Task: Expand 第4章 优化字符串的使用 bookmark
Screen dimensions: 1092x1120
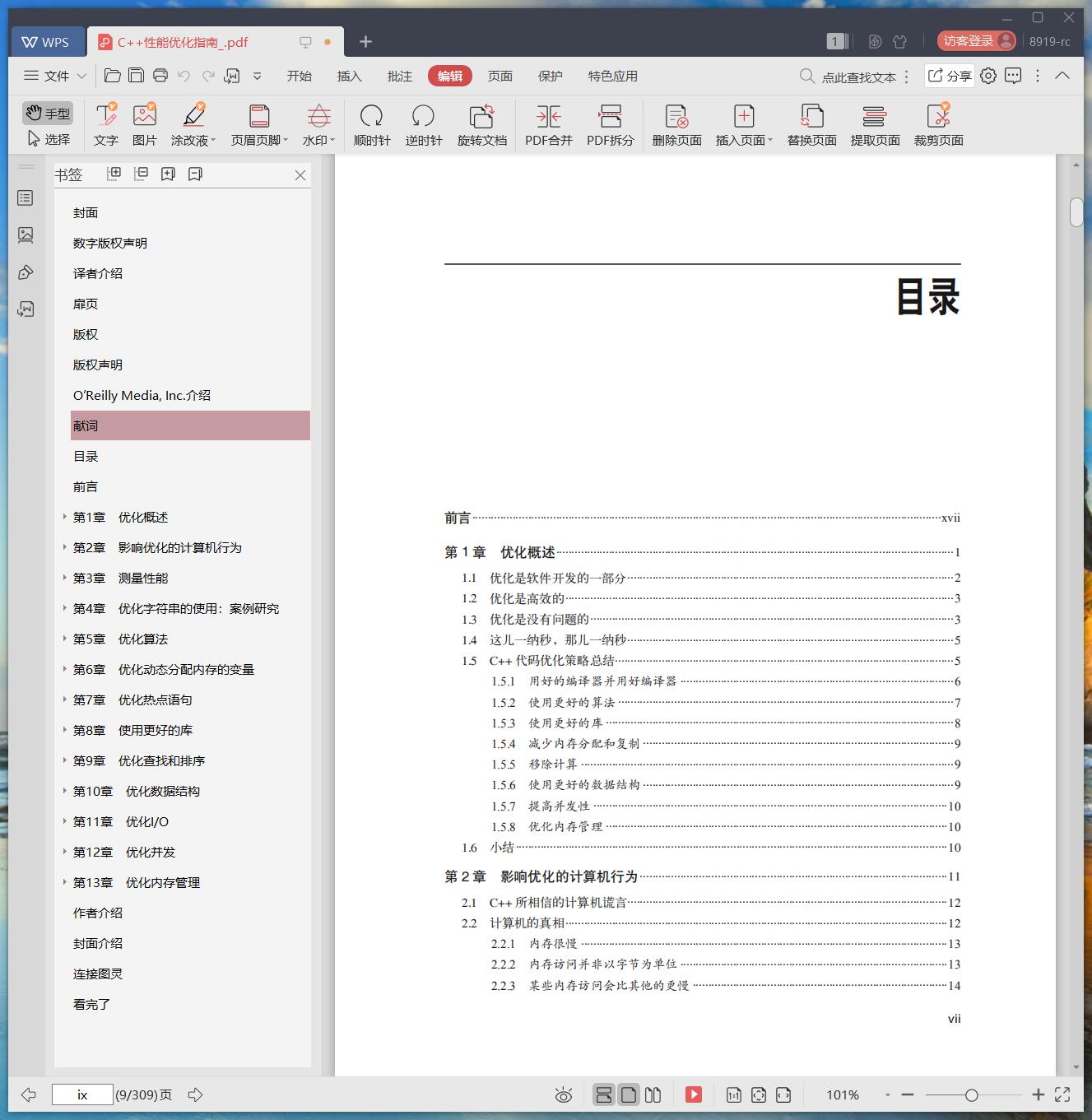Action: (x=65, y=608)
